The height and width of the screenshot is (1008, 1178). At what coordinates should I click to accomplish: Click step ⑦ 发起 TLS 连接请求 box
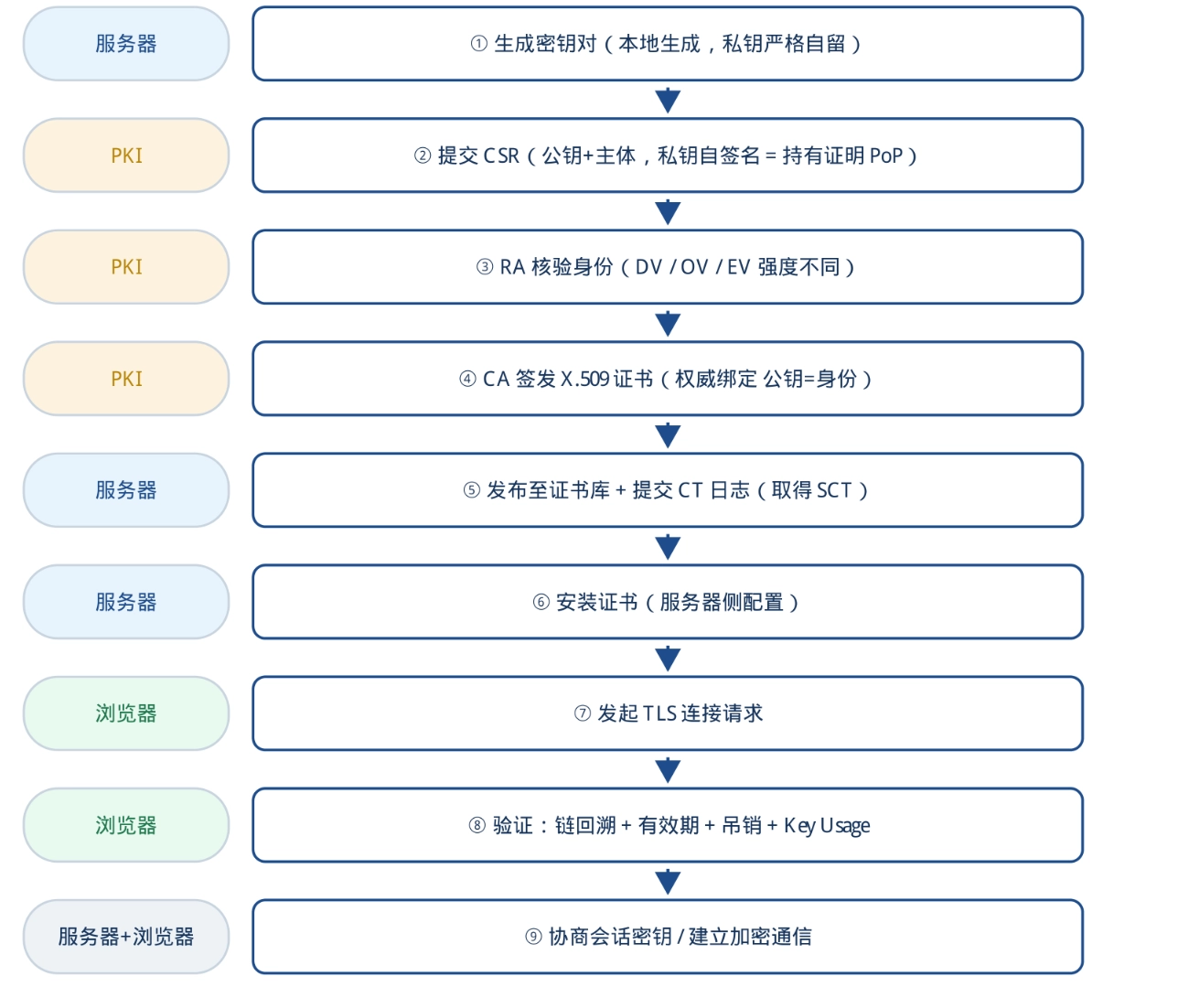668,713
